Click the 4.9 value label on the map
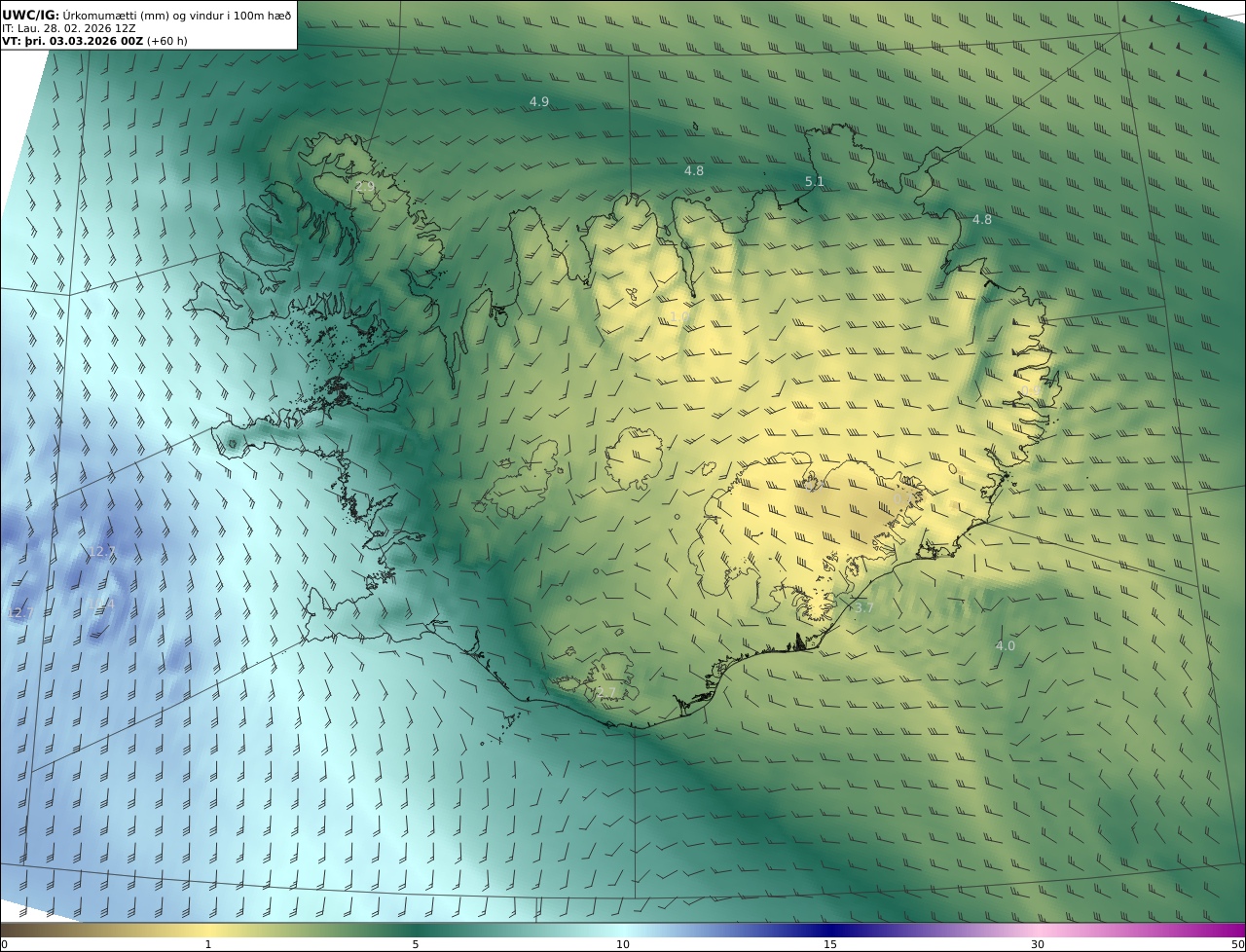This screenshot has height=952, width=1246. tap(539, 102)
